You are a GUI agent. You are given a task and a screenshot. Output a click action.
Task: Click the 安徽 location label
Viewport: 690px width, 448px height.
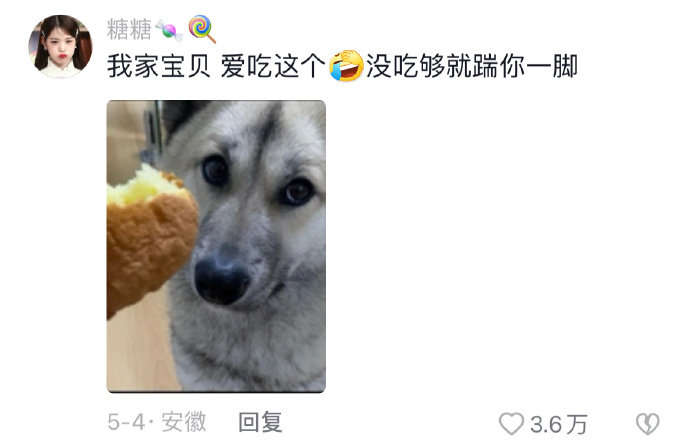pos(184,422)
